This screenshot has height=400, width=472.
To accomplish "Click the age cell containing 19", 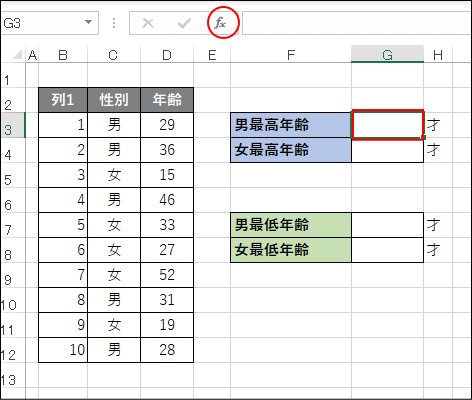I will 167,325.
